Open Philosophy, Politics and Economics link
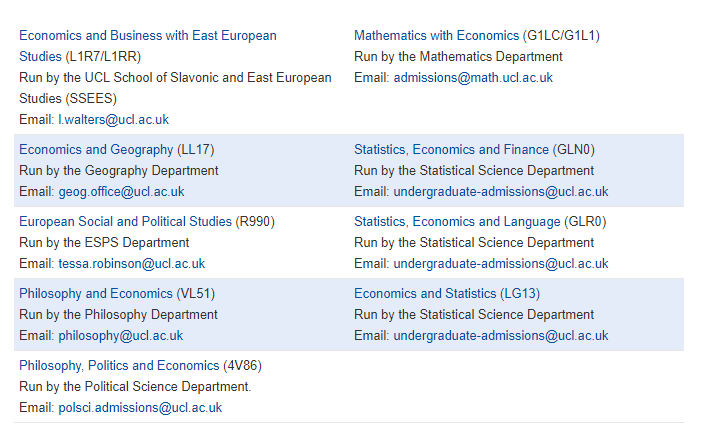 tap(119, 366)
